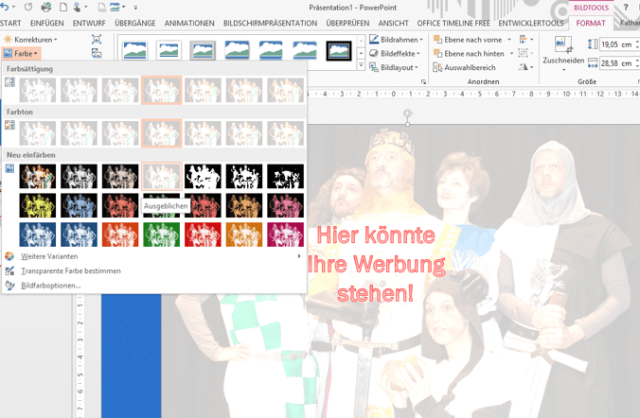Open the Bildeffekte dropdown
Screen dimensions: 640x418
point(395,53)
